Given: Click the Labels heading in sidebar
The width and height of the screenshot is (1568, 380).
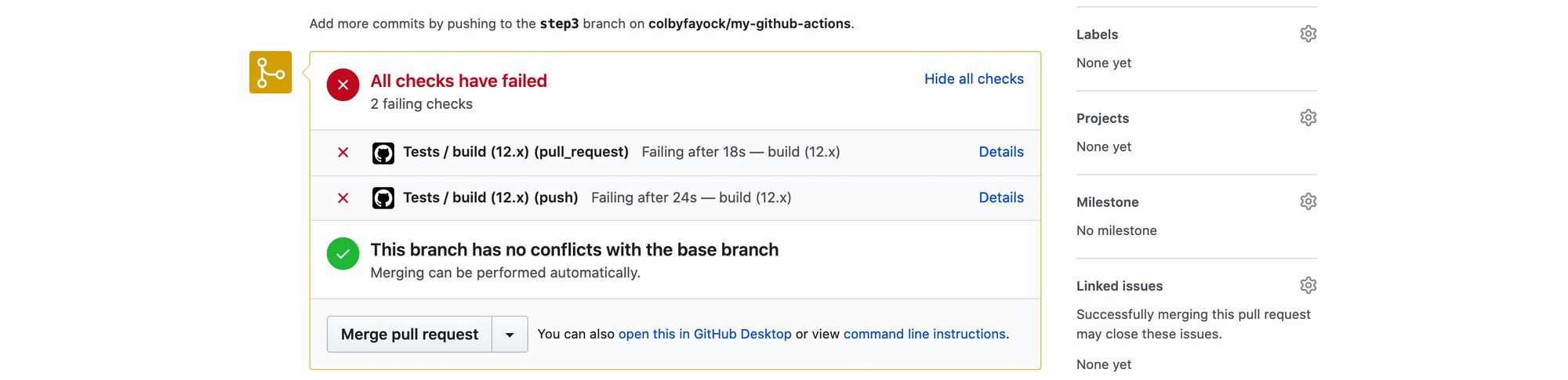Looking at the screenshot, I should (1097, 34).
